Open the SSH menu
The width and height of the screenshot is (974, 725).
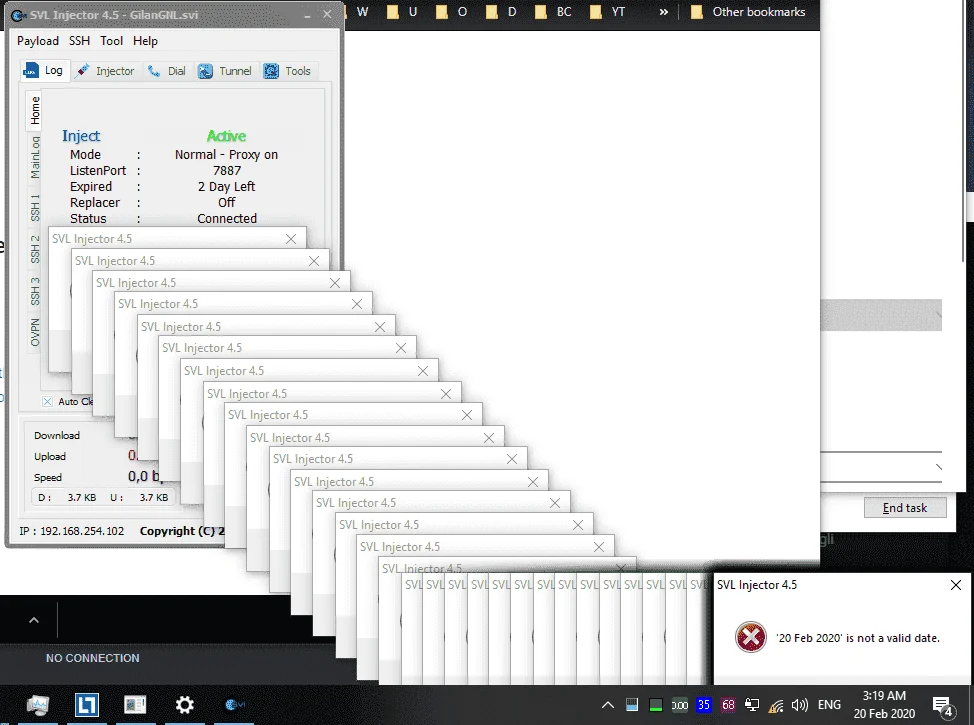[79, 41]
